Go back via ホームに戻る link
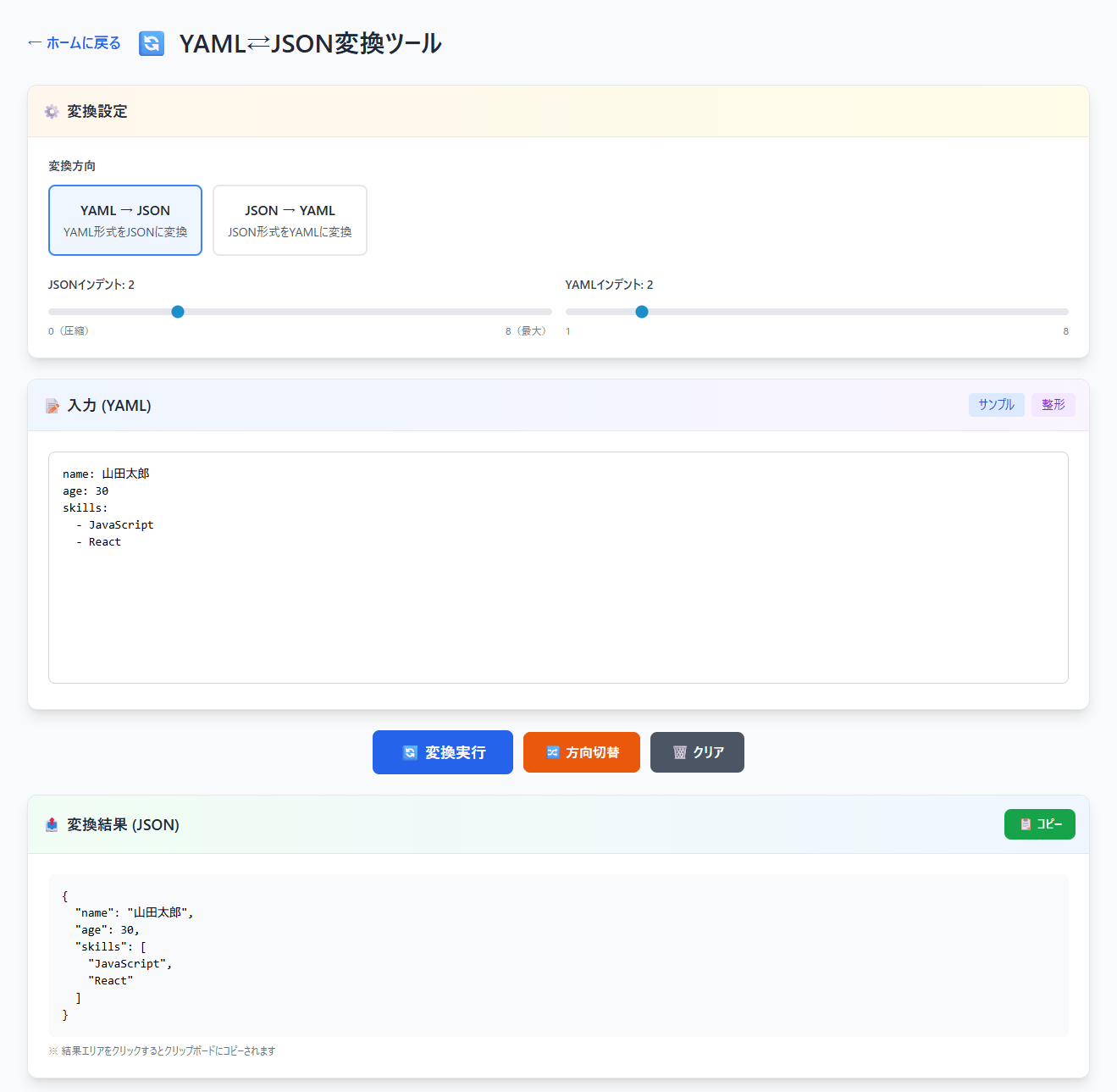Image resolution: width=1117 pixels, height=1092 pixels. (x=75, y=43)
